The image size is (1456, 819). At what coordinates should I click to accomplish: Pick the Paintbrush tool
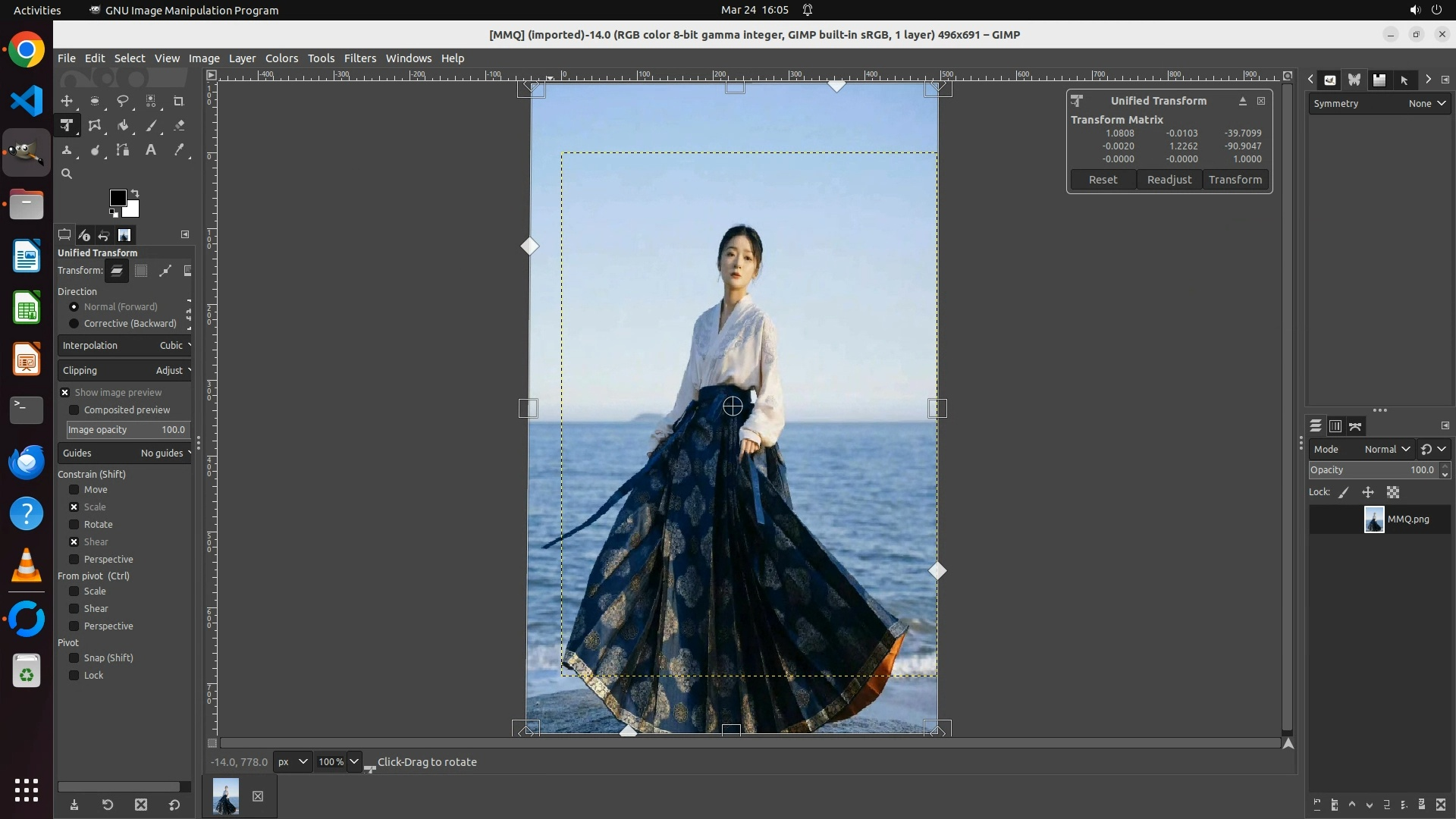[x=151, y=126]
